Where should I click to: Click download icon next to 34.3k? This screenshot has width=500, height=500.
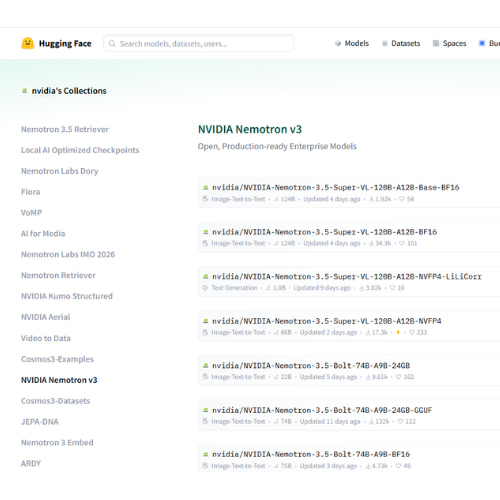click(371, 243)
